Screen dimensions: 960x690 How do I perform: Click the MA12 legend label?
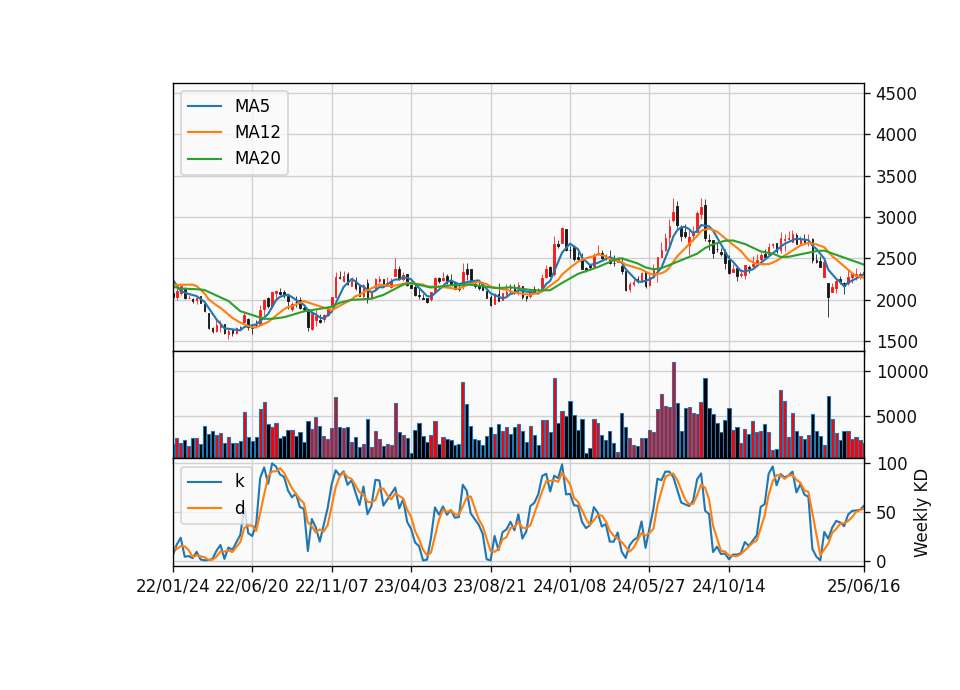pos(257,132)
